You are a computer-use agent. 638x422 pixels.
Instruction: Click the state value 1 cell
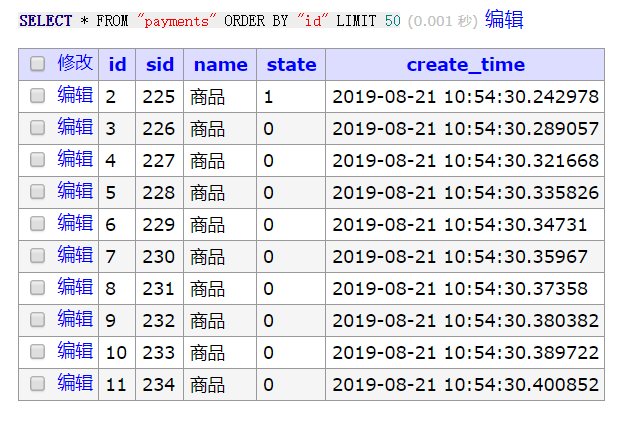291,97
